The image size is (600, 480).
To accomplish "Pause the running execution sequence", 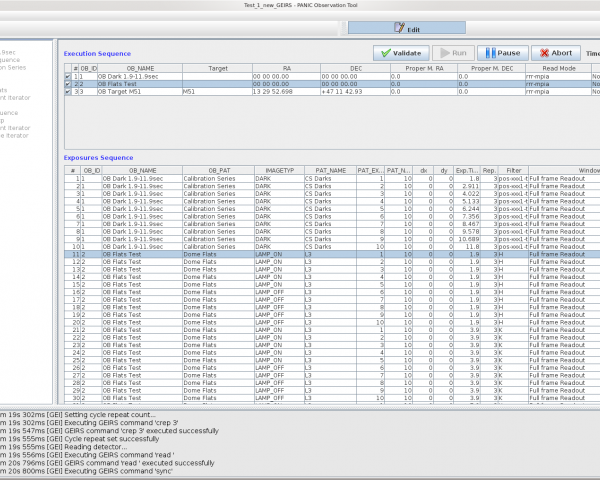I will [x=502, y=53].
